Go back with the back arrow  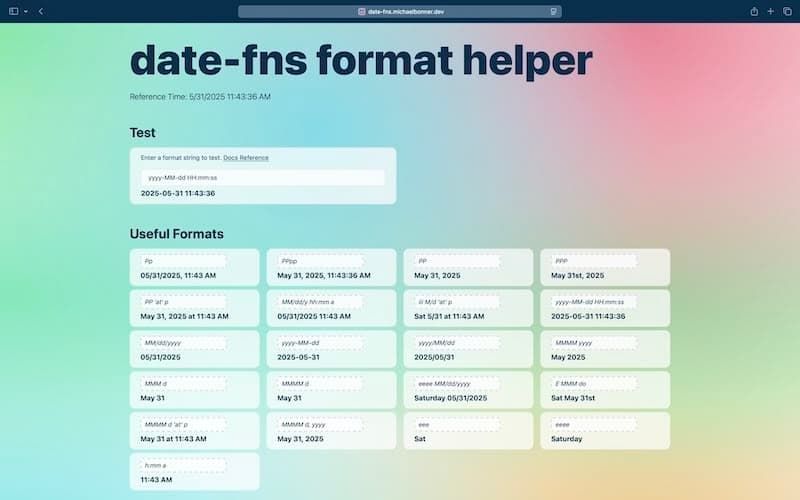41,11
